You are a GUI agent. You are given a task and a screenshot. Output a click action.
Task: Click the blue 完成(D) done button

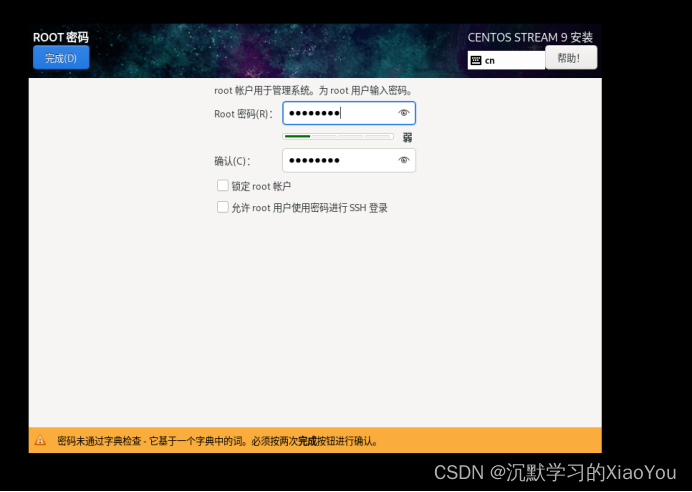click(61, 58)
